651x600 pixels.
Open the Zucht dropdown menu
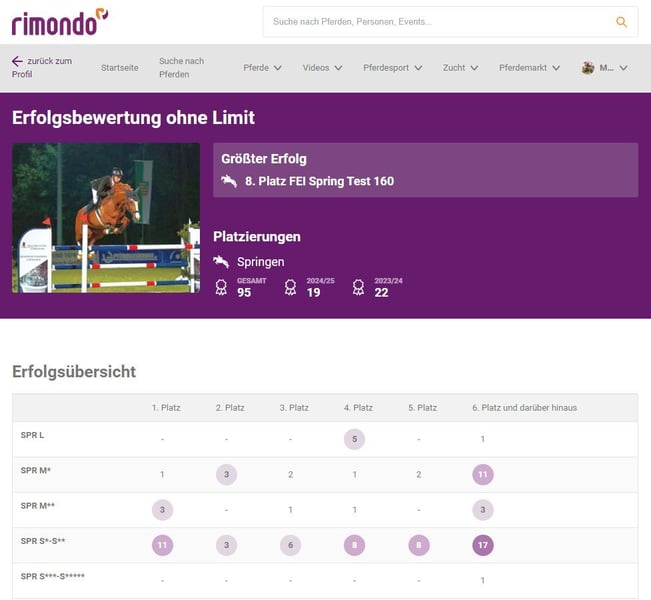pyautogui.click(x=461, y=68)
